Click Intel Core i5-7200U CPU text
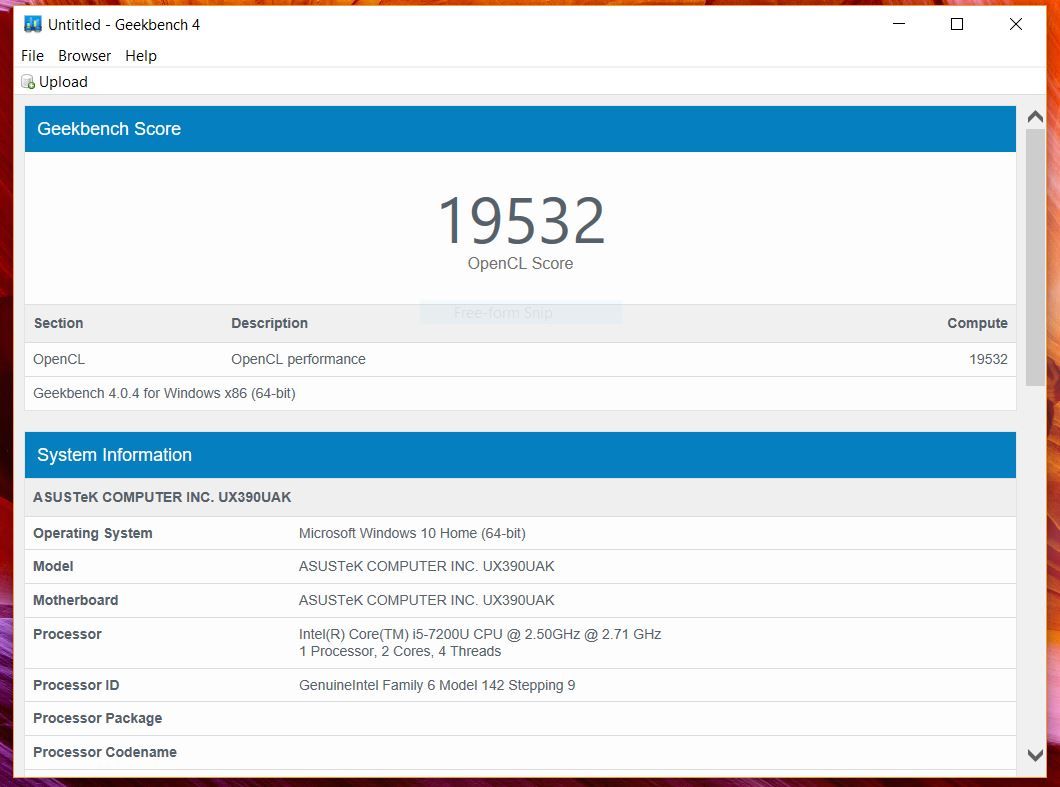 click(x=479, y=634)
